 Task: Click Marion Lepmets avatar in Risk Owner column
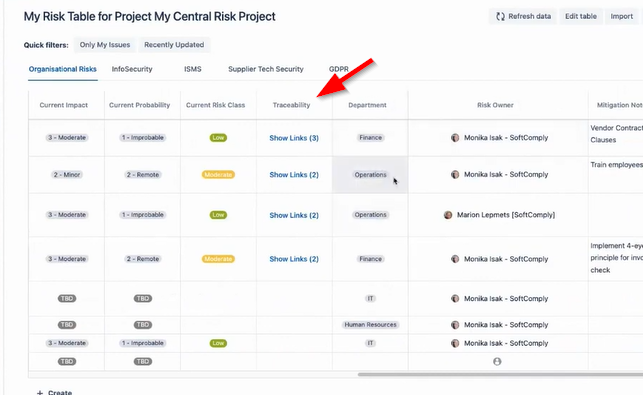[448, 215]
